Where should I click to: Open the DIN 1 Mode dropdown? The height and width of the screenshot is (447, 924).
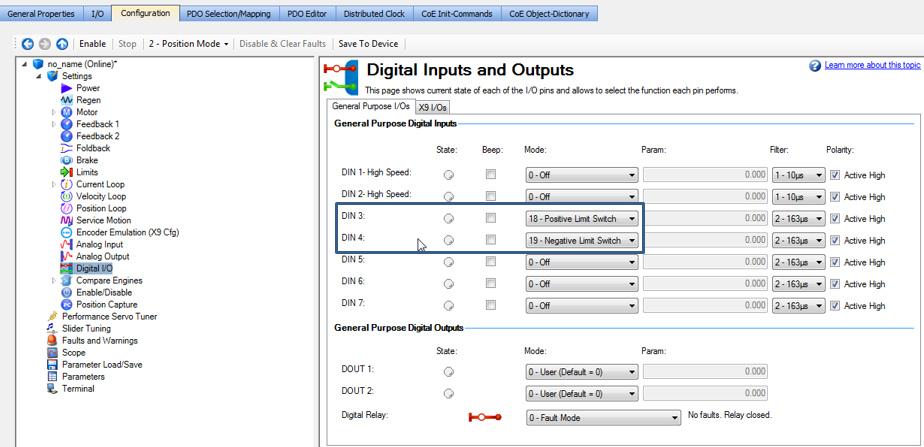(x=582, y=175)
